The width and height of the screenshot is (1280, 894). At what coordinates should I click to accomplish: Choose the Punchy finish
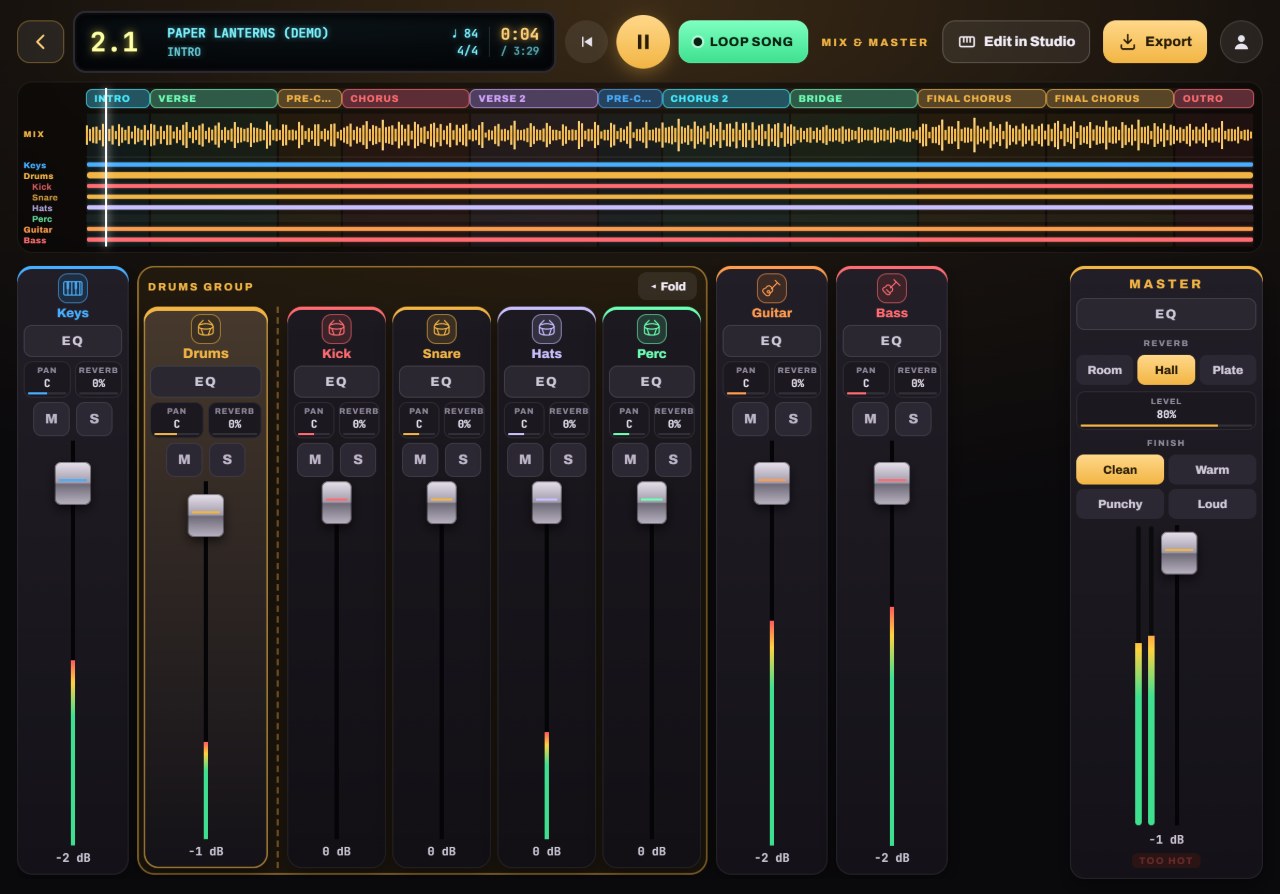1120,504
